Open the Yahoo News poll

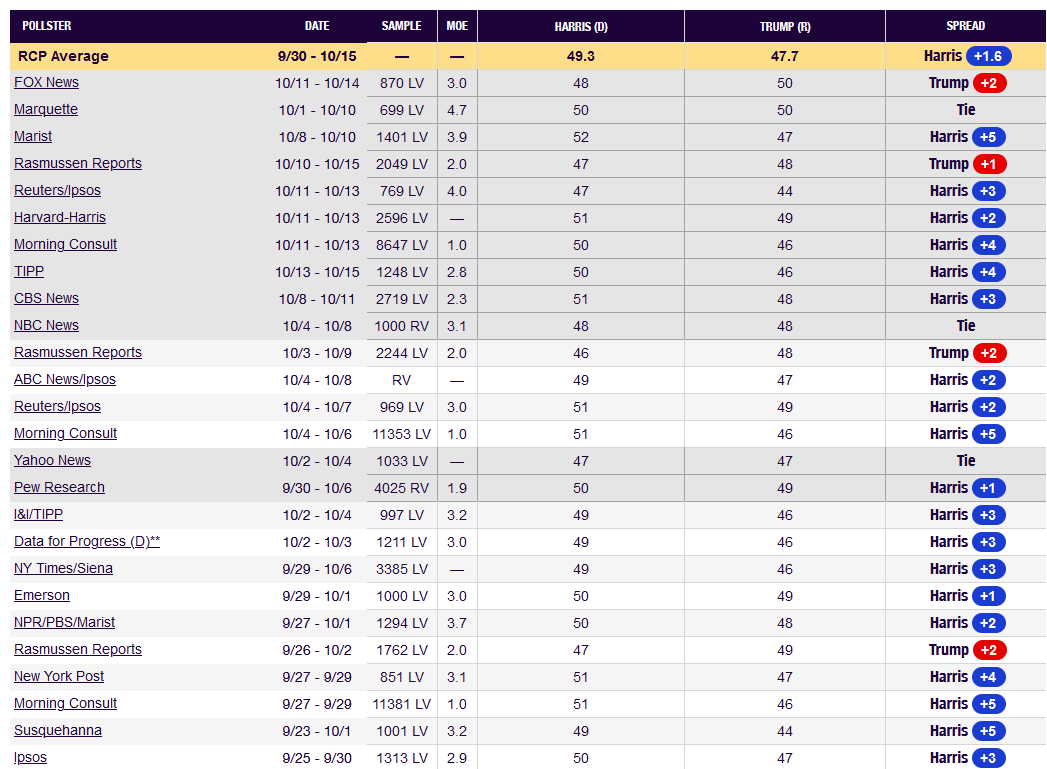52,461
